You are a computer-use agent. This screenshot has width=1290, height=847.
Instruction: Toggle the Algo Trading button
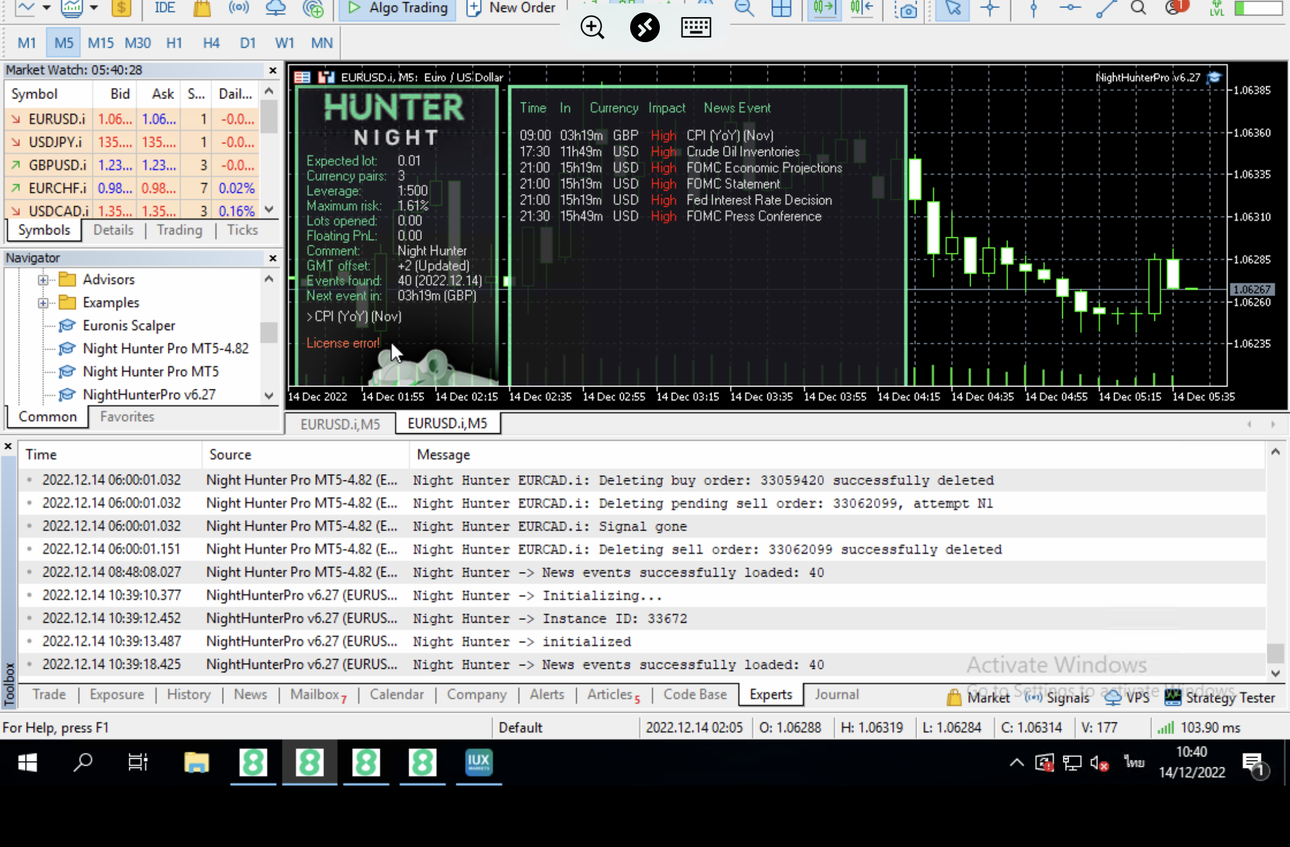click(397, 8)
